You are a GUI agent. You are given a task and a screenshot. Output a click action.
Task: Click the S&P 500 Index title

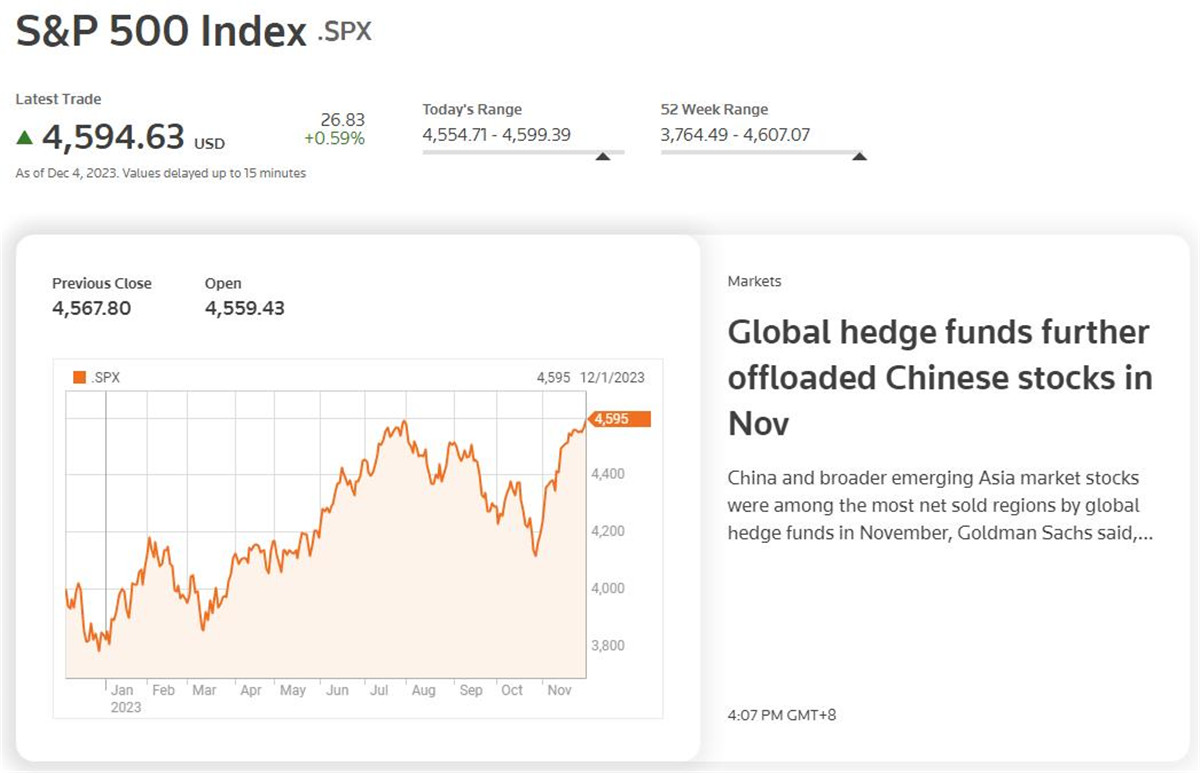tap(161, 32)
